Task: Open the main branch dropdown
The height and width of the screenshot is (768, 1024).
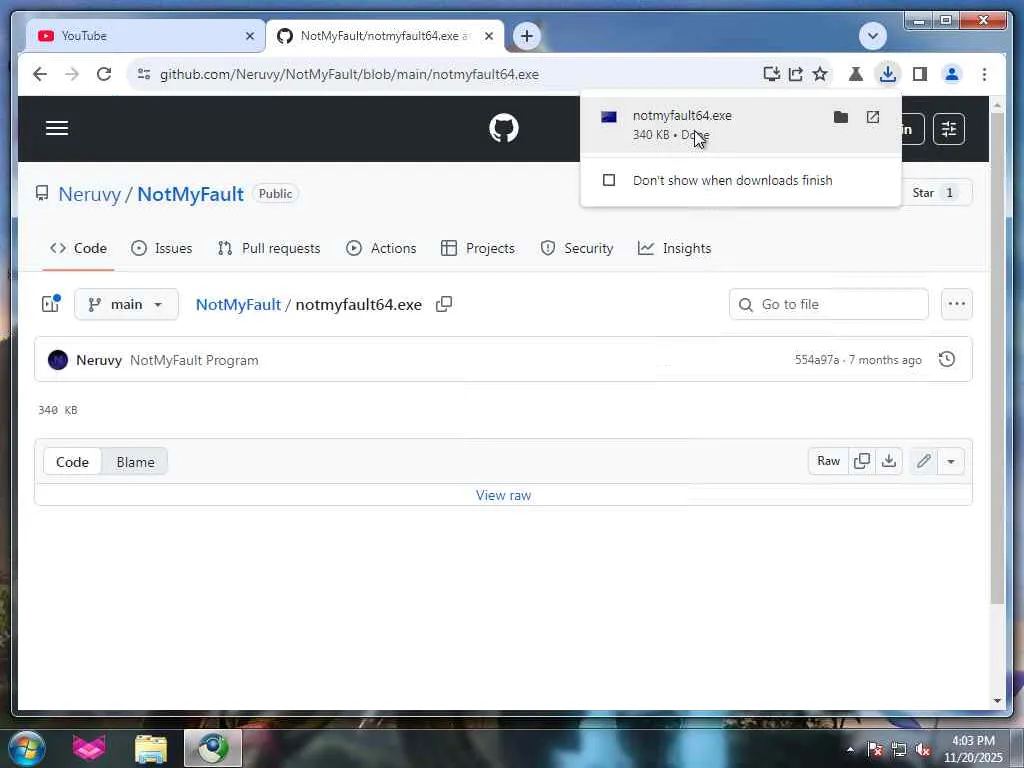Action: click(126, 304)
